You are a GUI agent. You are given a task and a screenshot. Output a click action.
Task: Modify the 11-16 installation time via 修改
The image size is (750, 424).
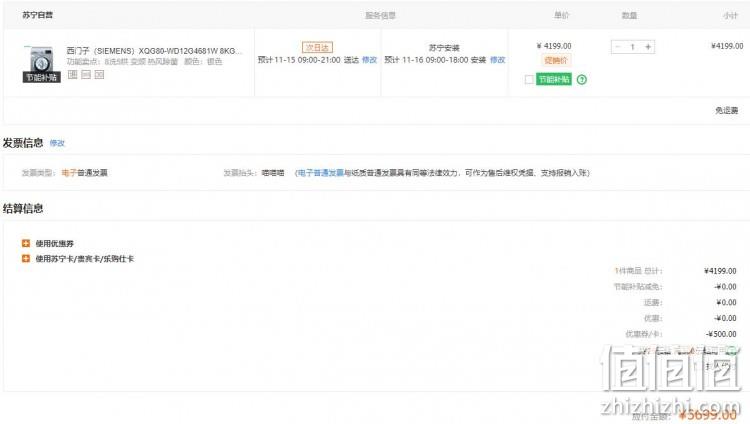pyautogui.click(x=497, y=60)
